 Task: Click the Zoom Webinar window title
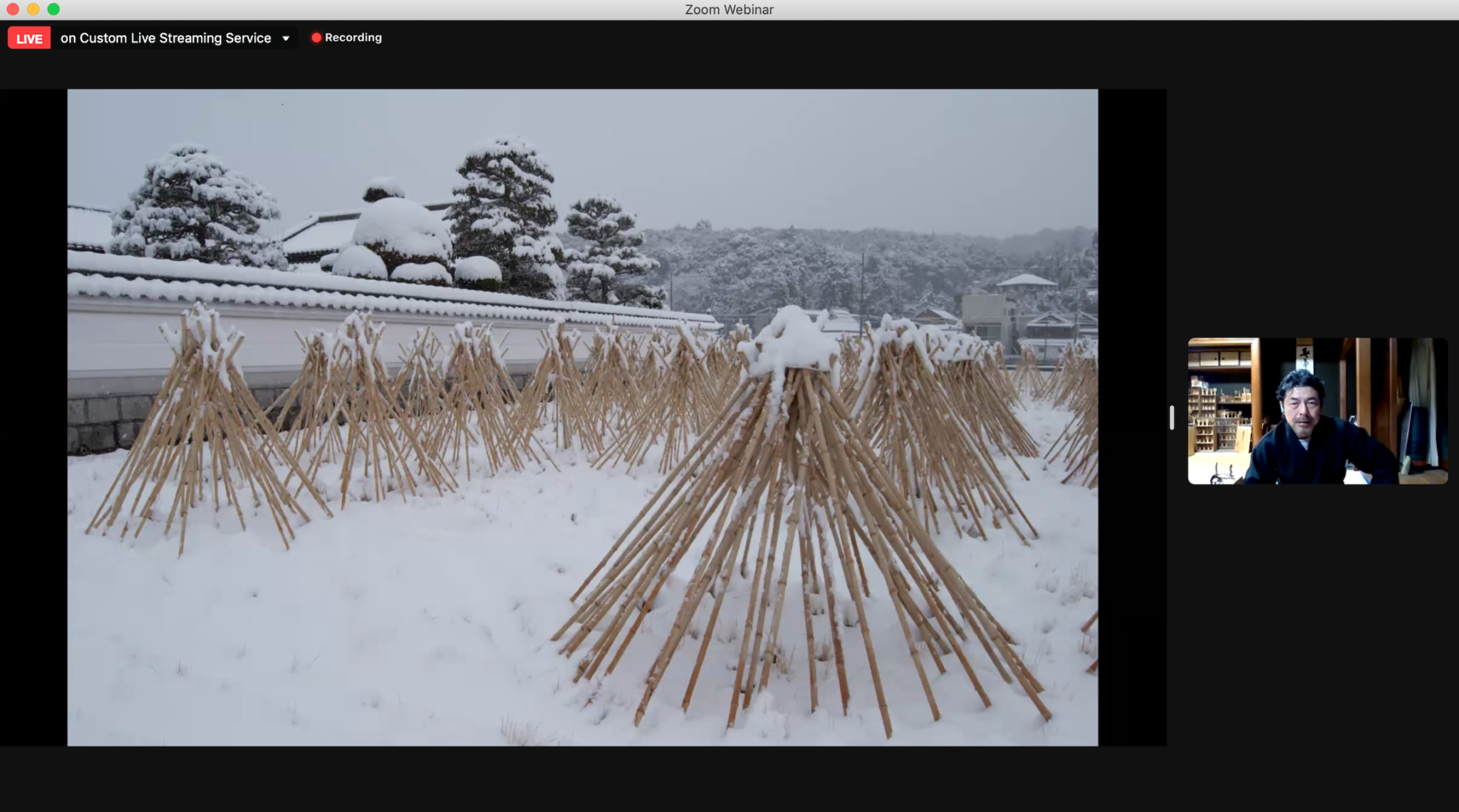[729, 9]
